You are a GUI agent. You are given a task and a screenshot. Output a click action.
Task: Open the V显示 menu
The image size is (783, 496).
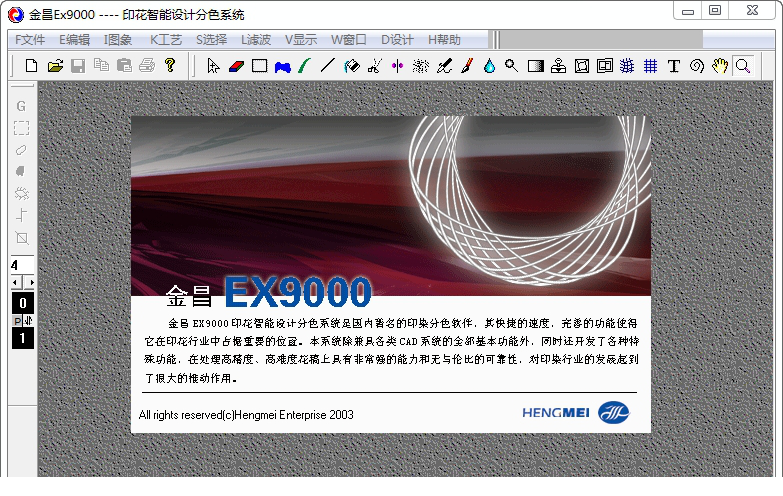(x=301, y=39)
